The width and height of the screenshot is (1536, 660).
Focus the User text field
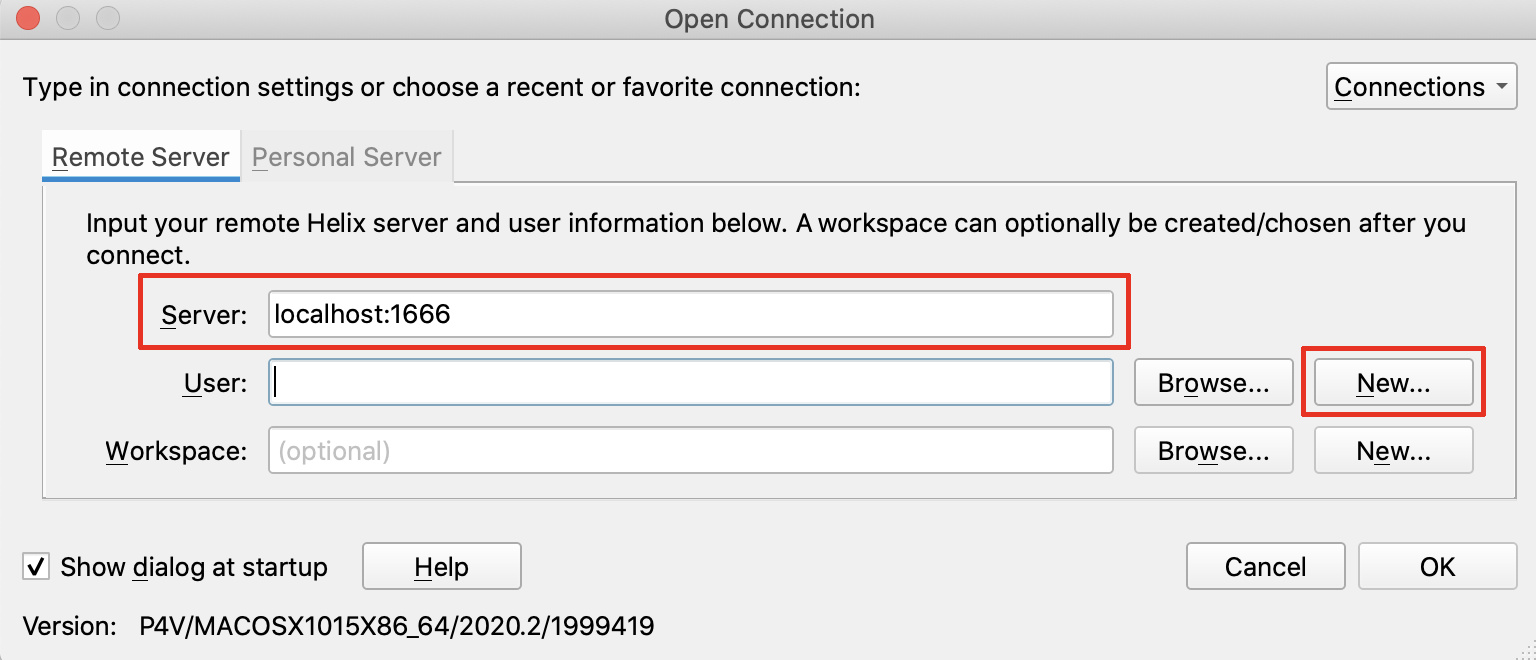click(x=690, y=383)
